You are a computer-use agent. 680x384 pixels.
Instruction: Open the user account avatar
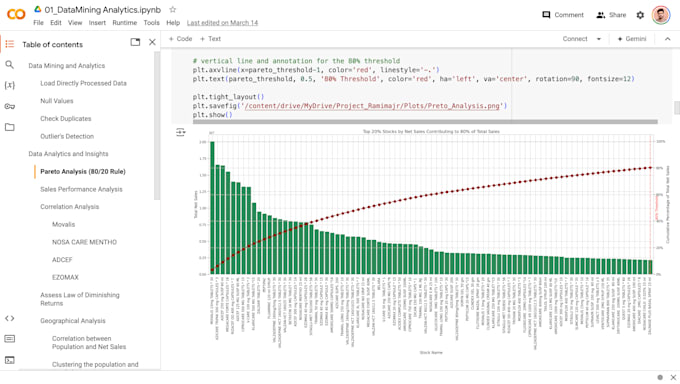pyautogui.click(x=661, y=15)
